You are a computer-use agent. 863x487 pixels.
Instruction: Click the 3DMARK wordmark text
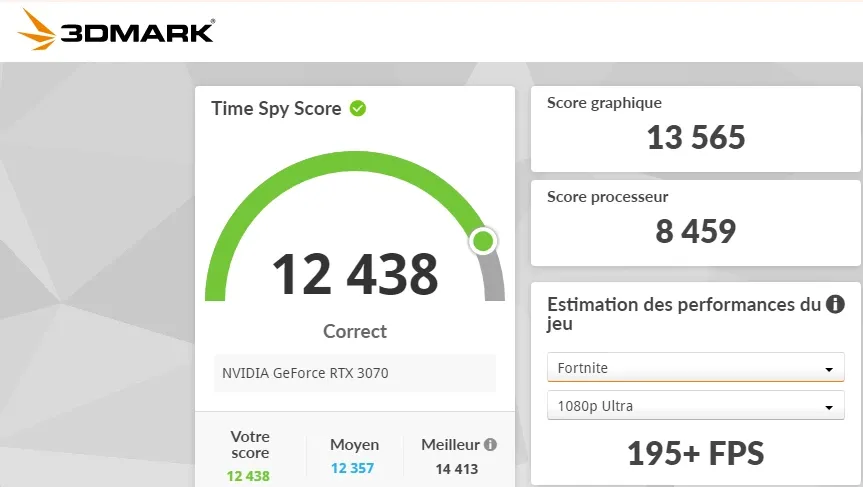tap(137, 32)
